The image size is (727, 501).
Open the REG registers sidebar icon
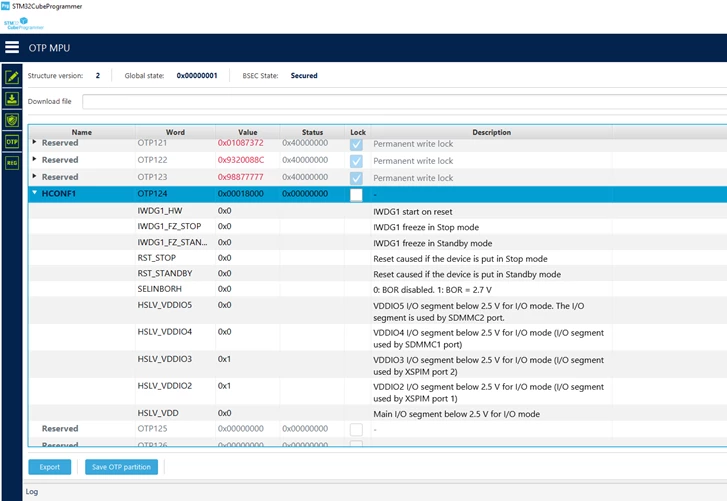[12, 163]
